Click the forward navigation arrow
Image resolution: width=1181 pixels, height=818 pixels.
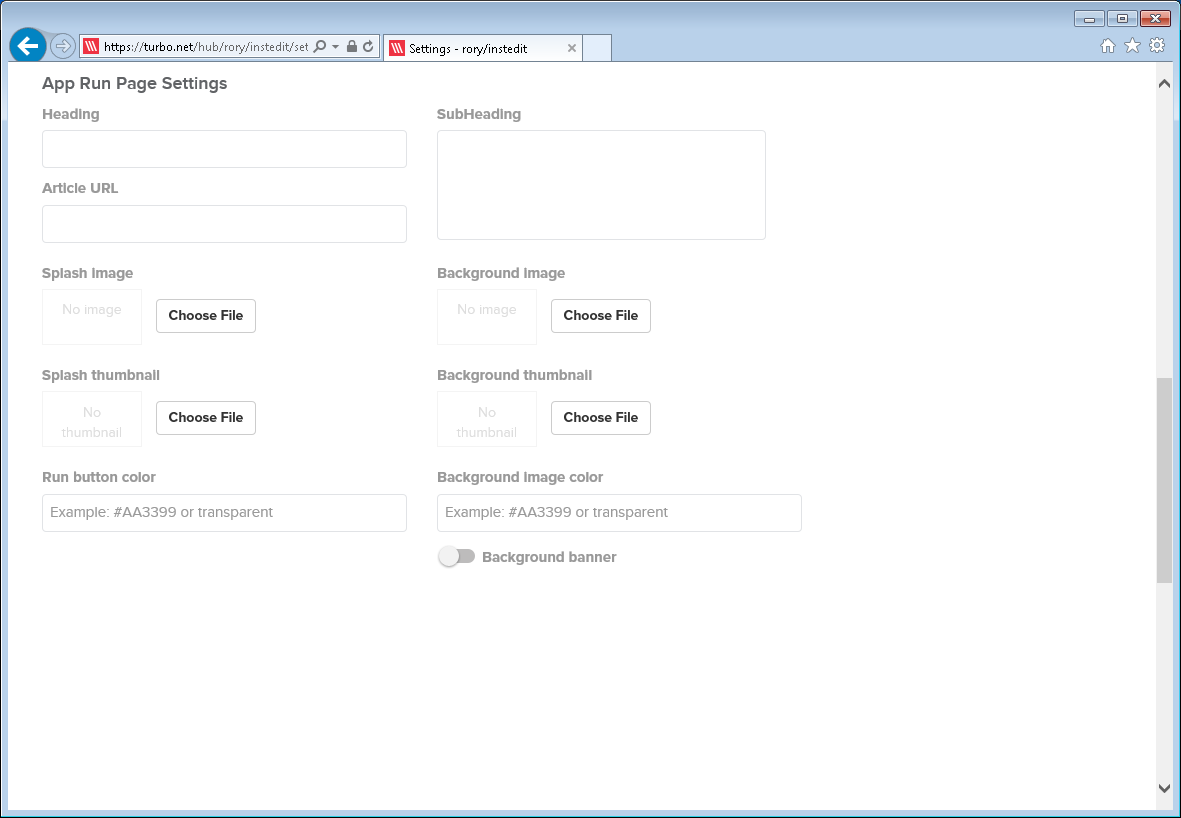tap(60, 45)
